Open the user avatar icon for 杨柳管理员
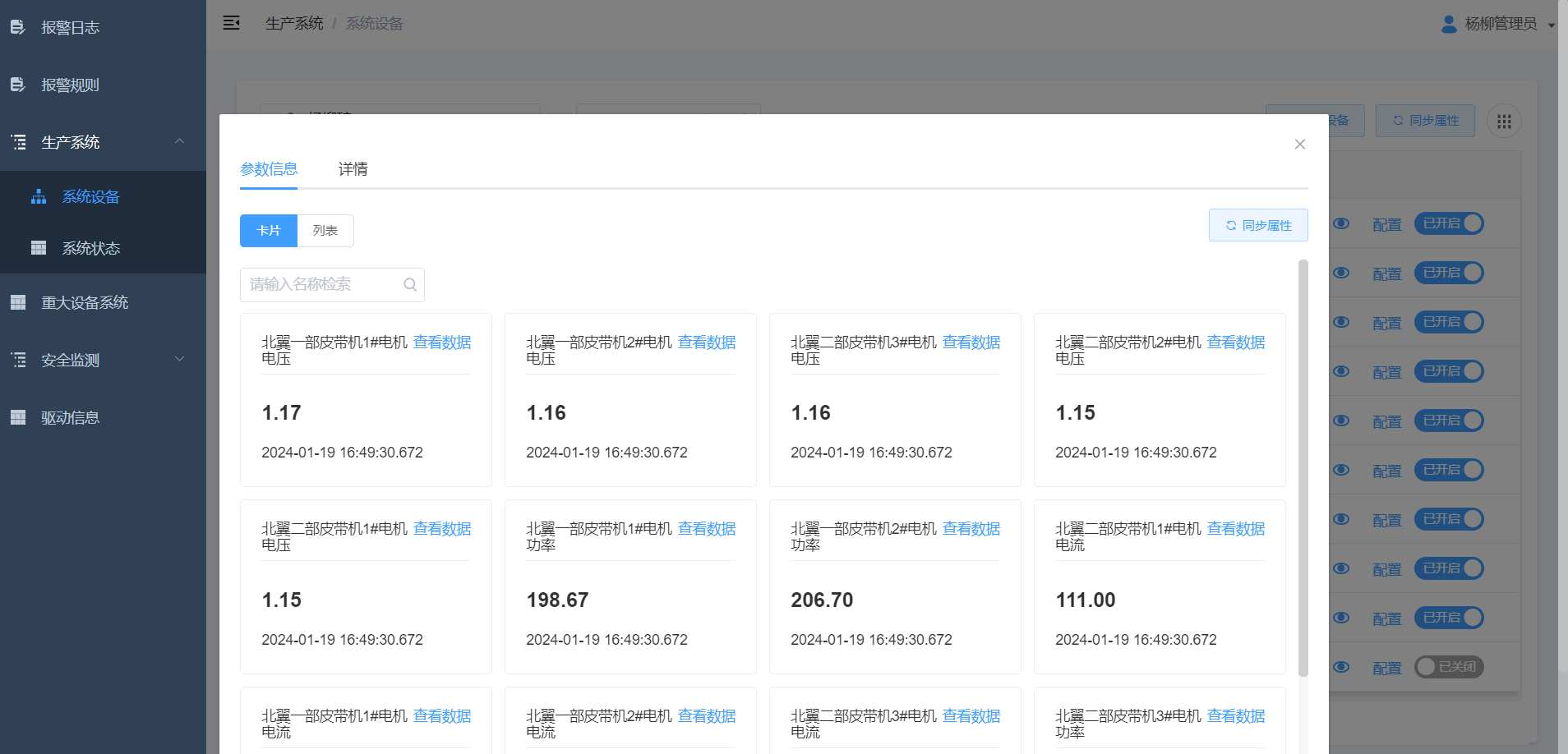 pos(1449,24)
